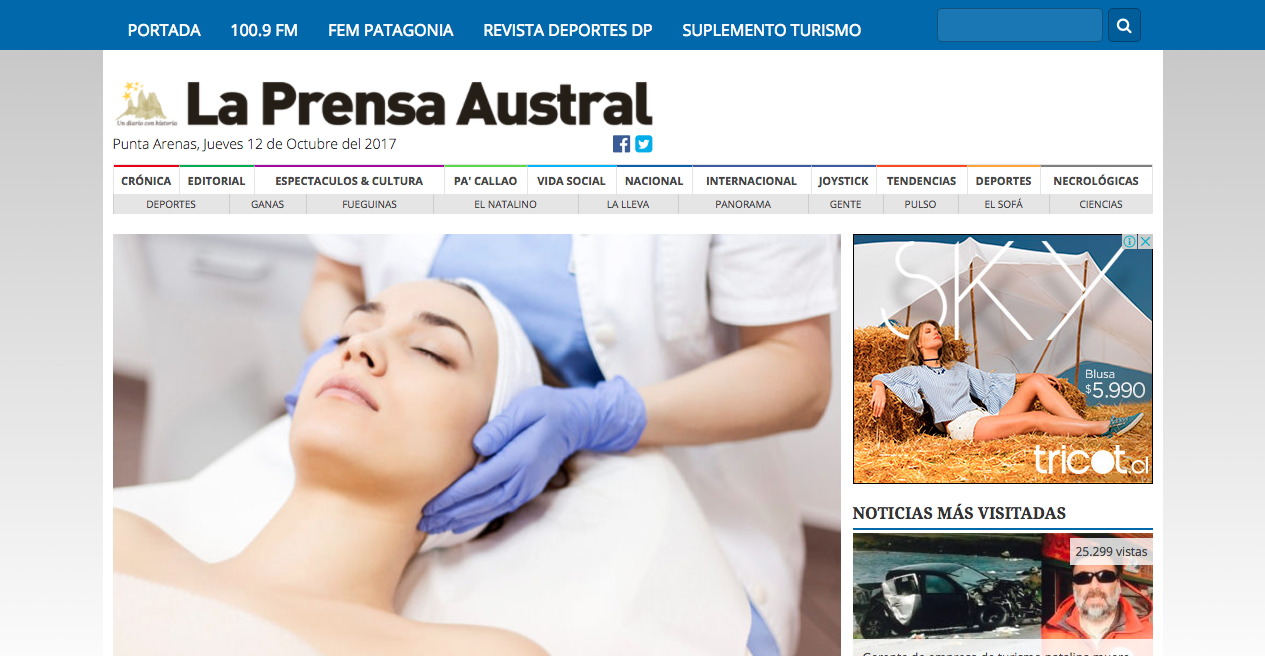The image size is (1265, 656).
Task: Open GENTE sub-section
Action: (846, 204)
